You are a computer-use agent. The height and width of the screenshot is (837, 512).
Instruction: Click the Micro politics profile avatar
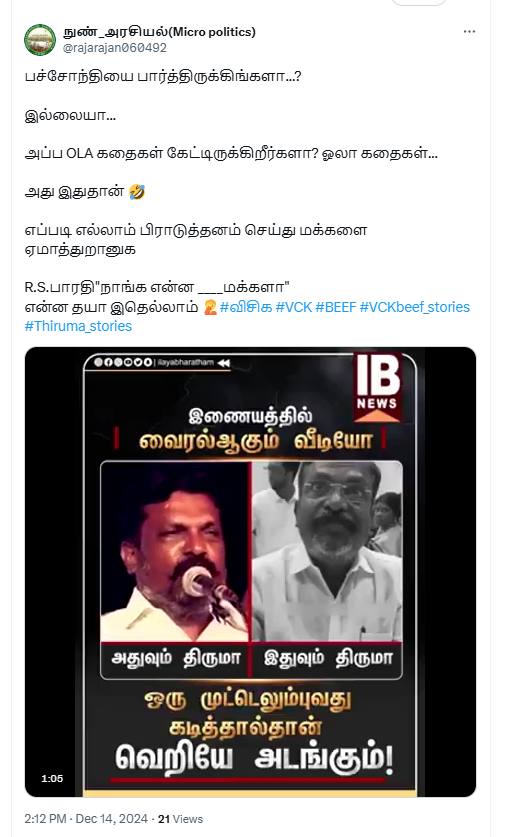tap(40, 40)
